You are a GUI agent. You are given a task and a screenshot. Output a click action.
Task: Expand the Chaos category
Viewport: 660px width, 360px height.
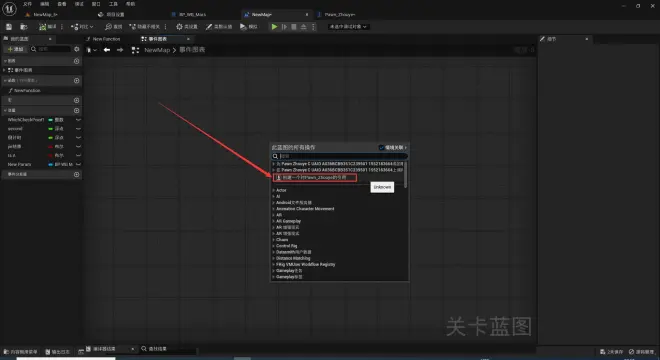click(273, 240)
